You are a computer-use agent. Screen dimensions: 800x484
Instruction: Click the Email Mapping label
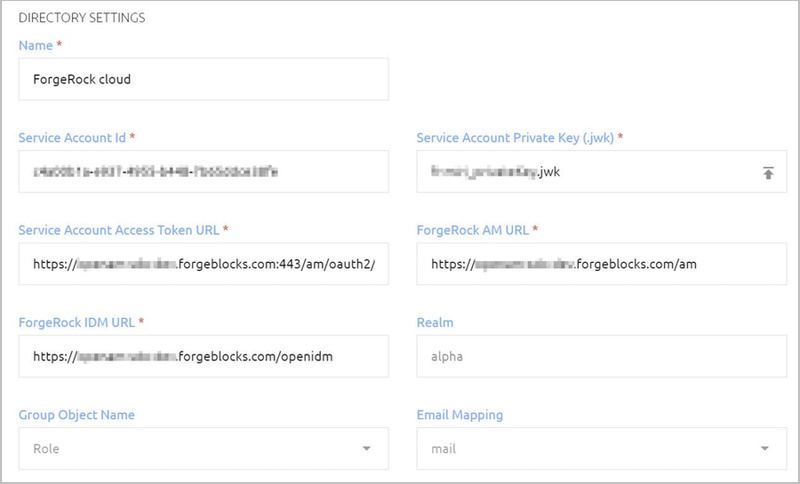pos(460,415)
